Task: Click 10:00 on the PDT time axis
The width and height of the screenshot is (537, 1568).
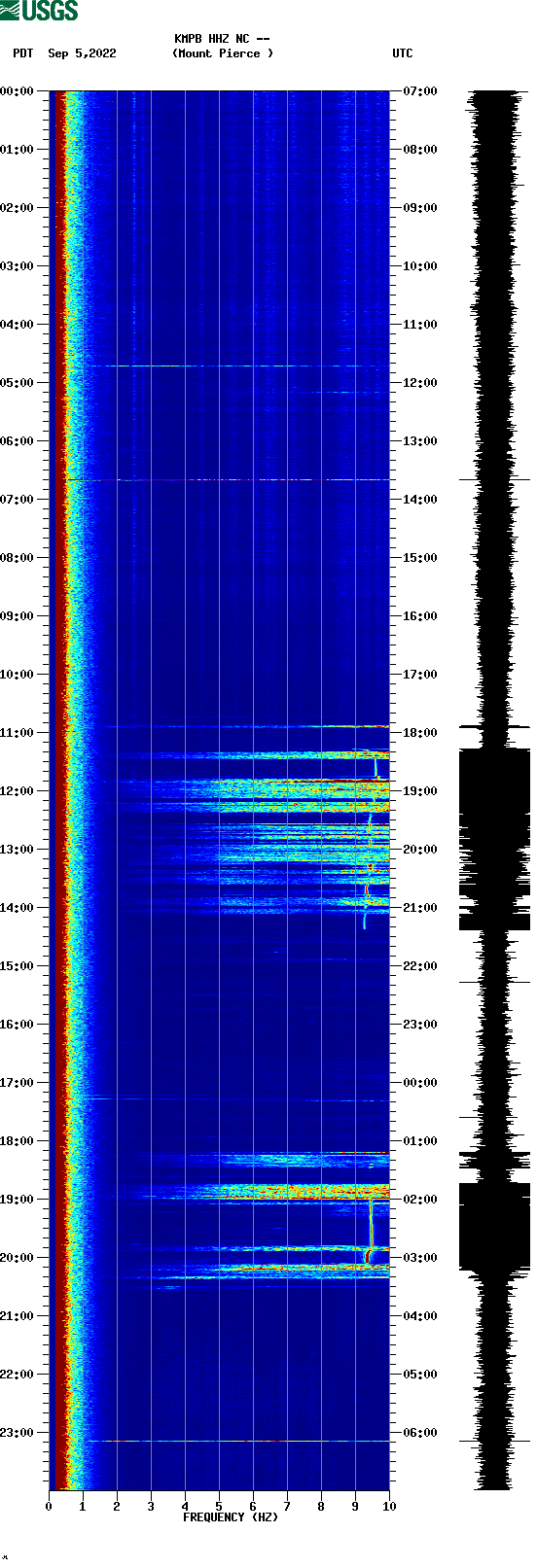Action: [x=18, y=675]
